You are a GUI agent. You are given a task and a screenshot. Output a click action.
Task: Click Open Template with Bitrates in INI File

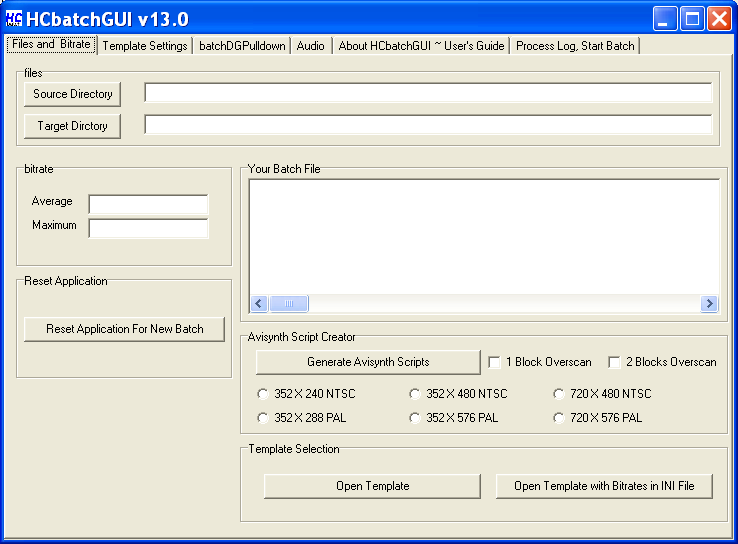pos(604,486)
